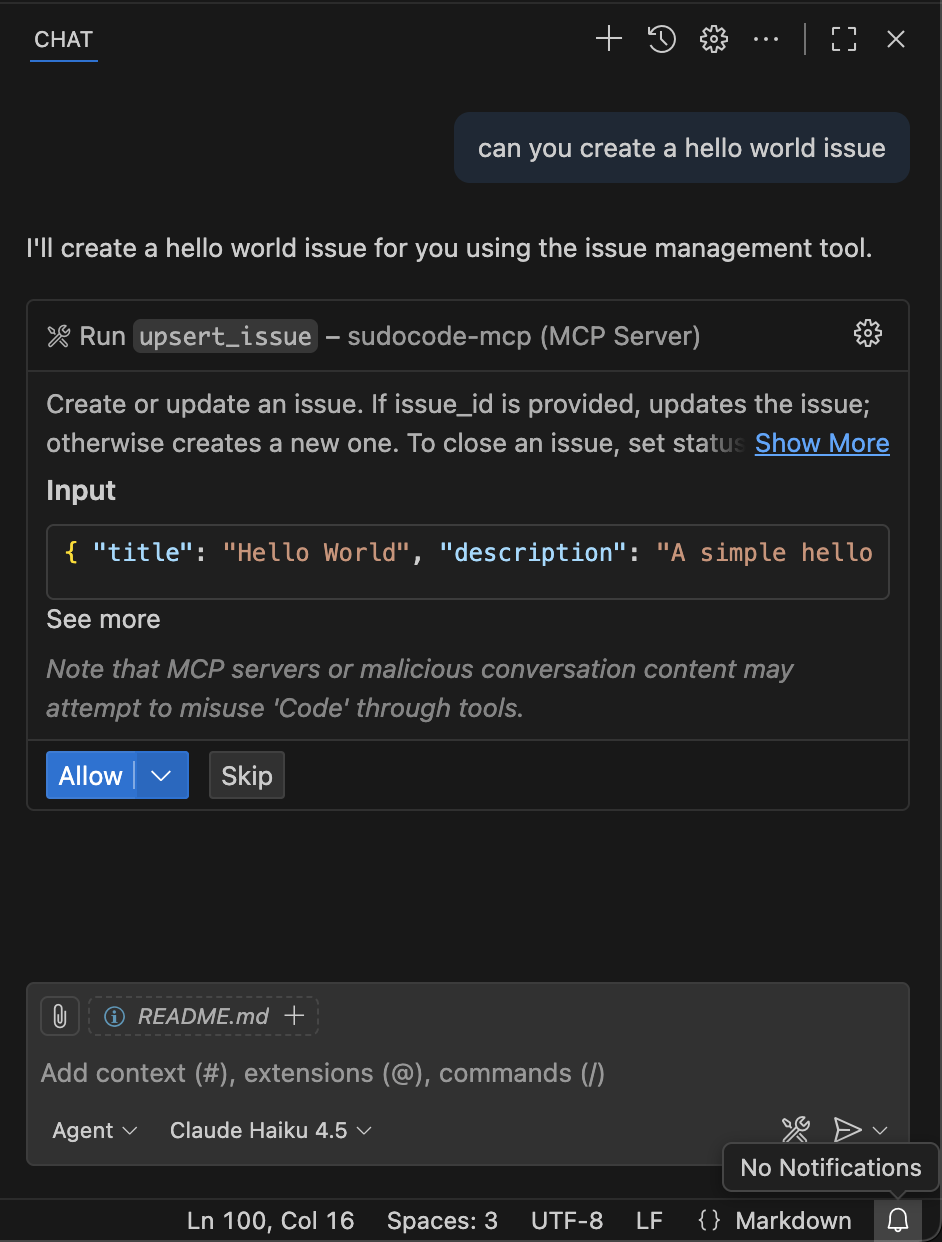Attach a file with the paperclip
The height and width of the screenshot is (1242, 942).
tap(59, 1015)
